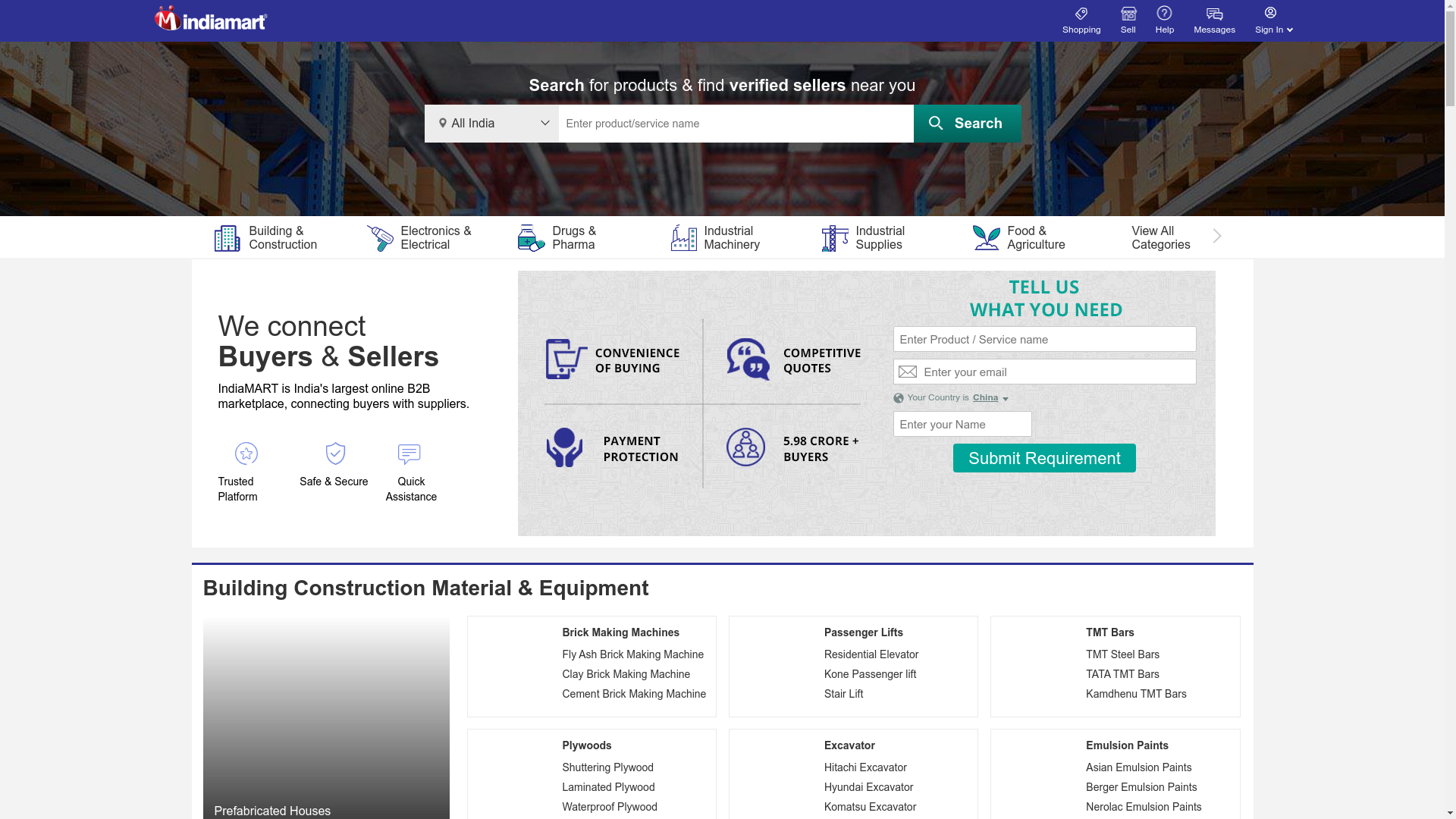Open the Help question mark icon
The width and height of the screenshot is (1456, 819).
click(x=1164, y=13)
